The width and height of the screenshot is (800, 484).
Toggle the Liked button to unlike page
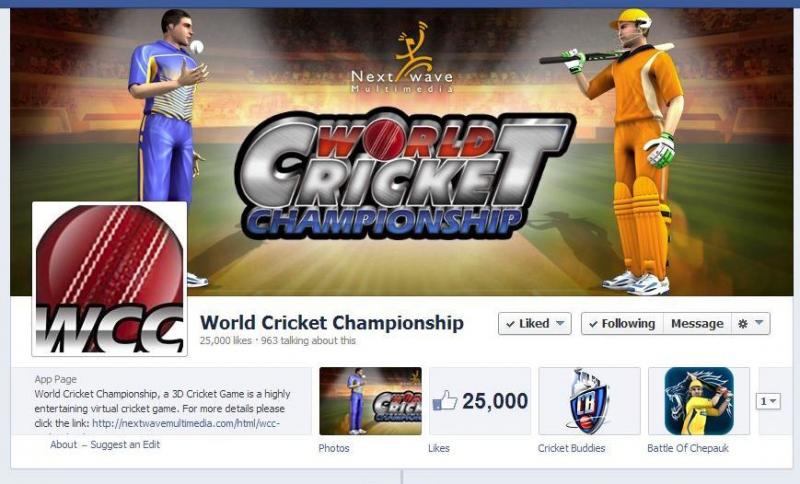click(x=535, y=323)
